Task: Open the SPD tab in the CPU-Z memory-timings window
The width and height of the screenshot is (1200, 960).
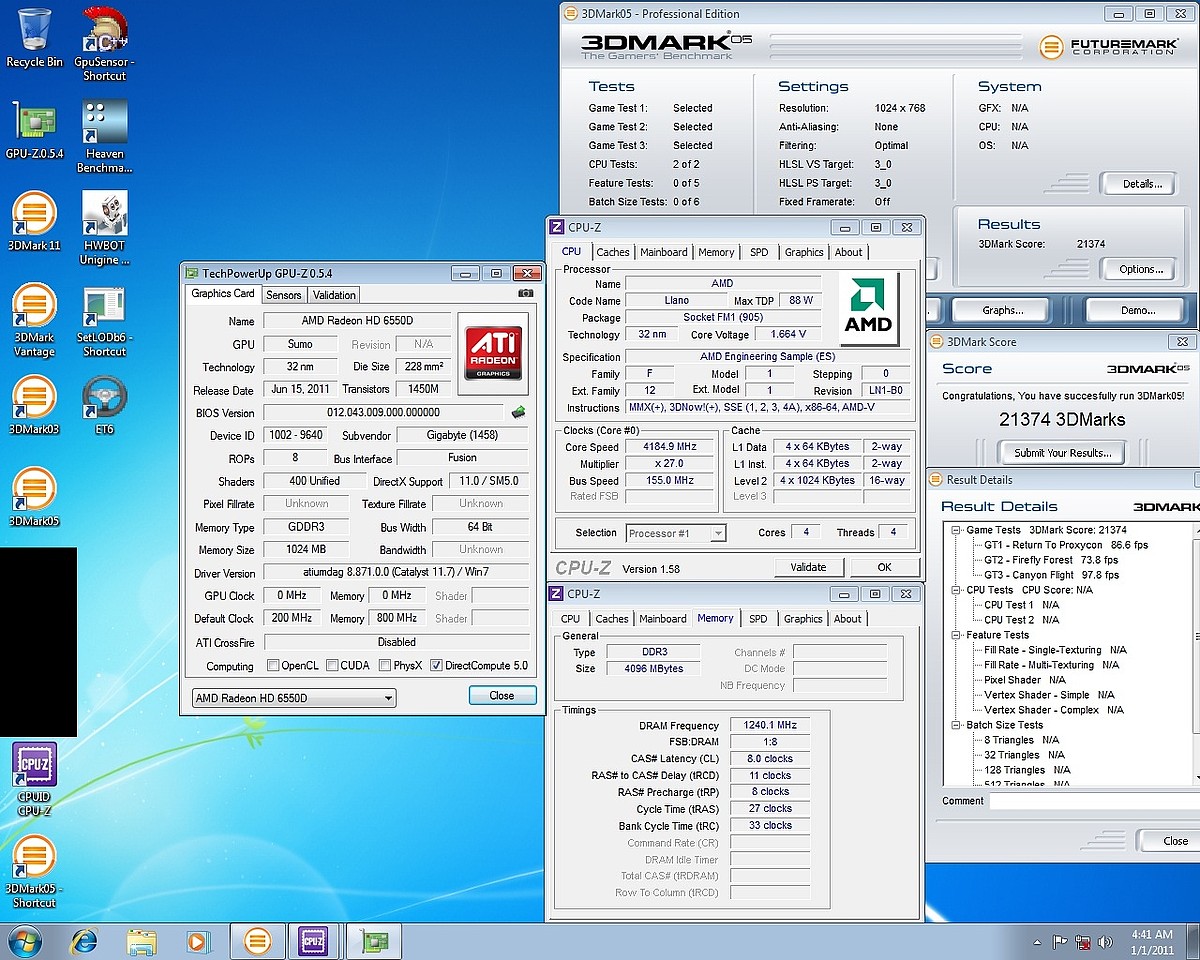Action: click(x=758, y=619)
